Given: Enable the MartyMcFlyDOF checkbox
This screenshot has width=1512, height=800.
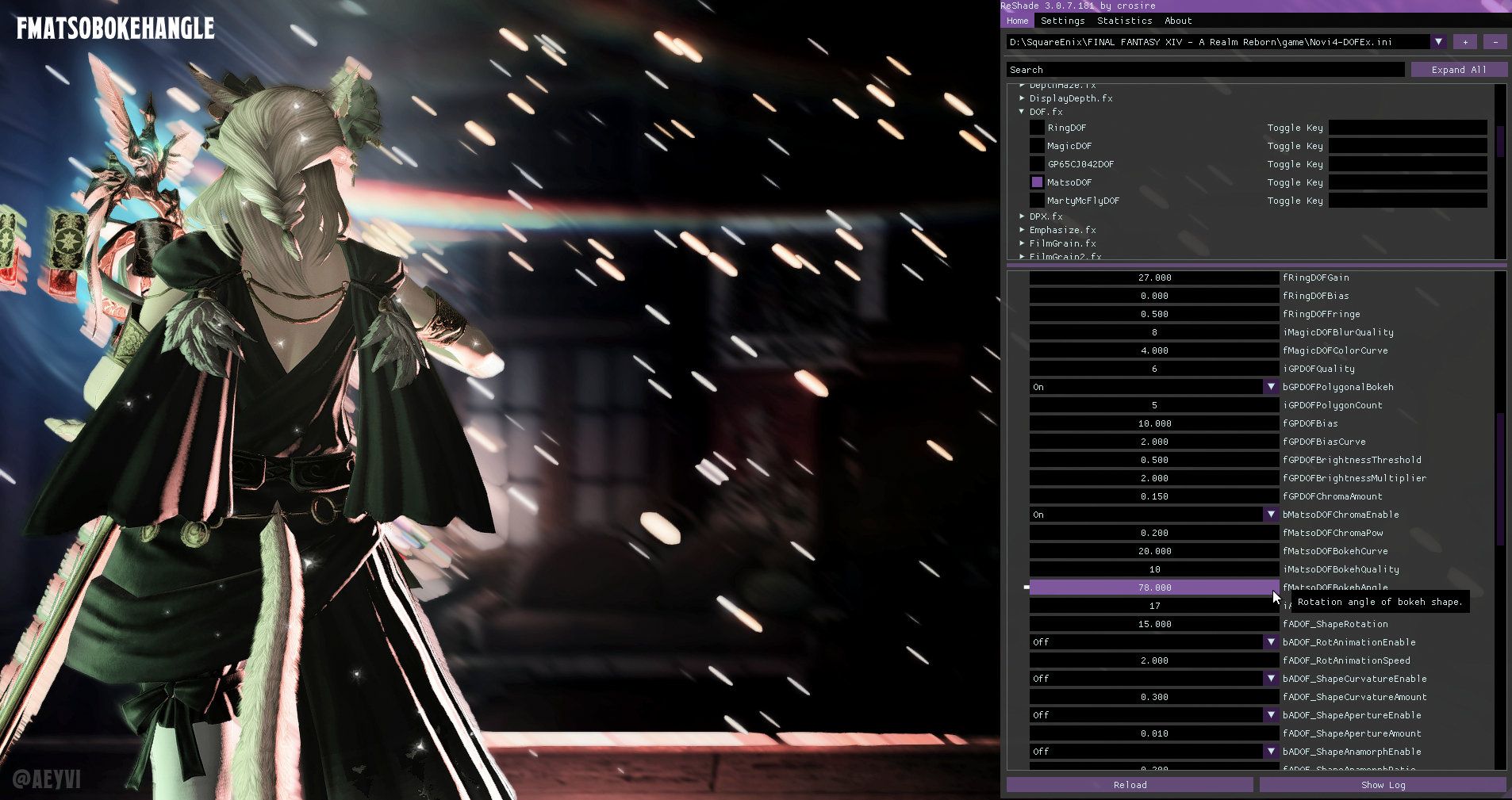Looking at the screenshot, I should click(x=1037, y=201).
